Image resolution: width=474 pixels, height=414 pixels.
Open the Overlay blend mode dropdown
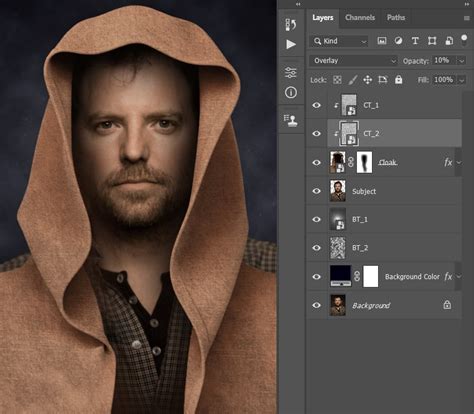(354, 61)
